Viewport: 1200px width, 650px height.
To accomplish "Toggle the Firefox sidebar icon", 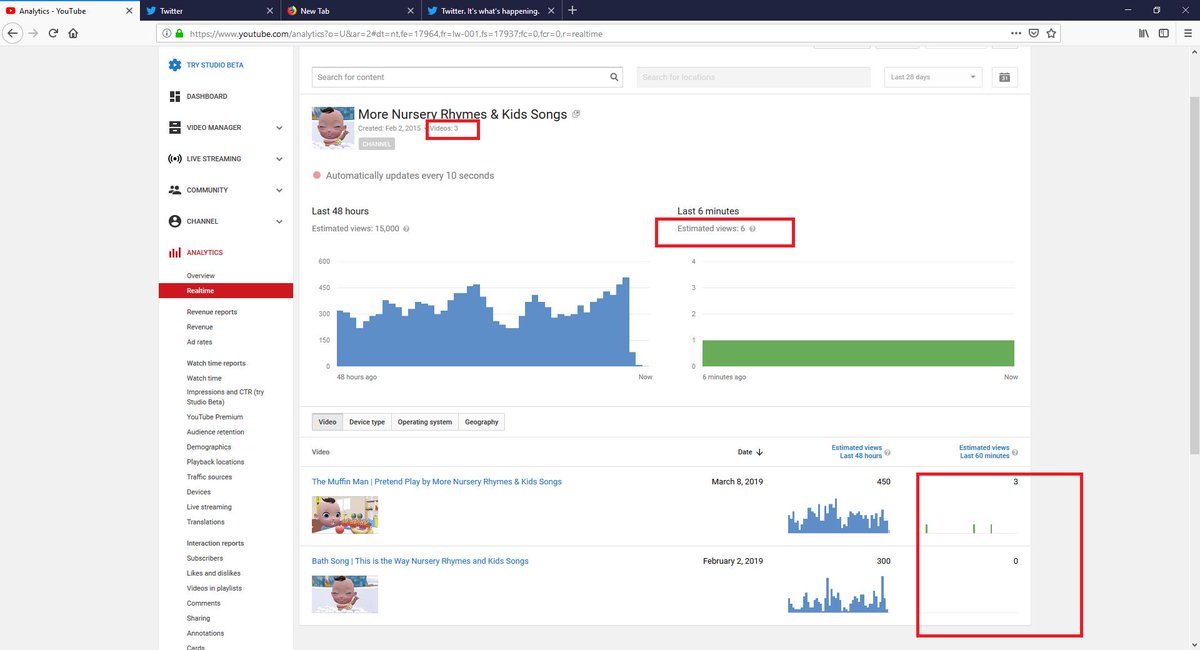I will coord(1163,33).
